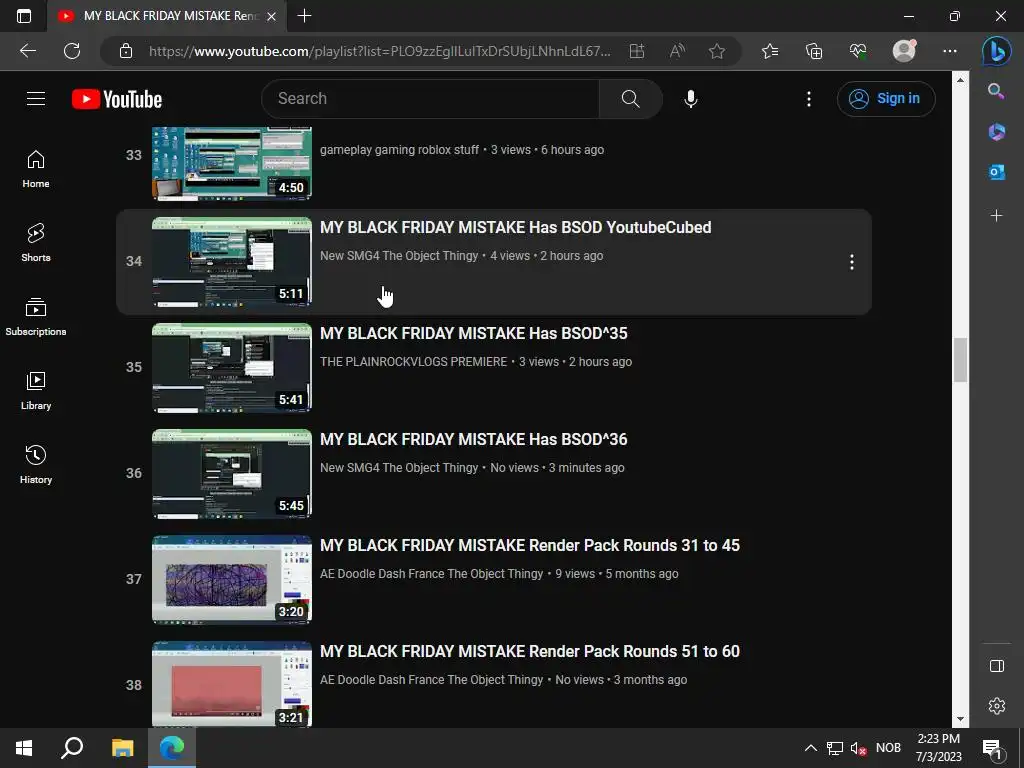Open a new browser tab

click(x=304, y=16)
